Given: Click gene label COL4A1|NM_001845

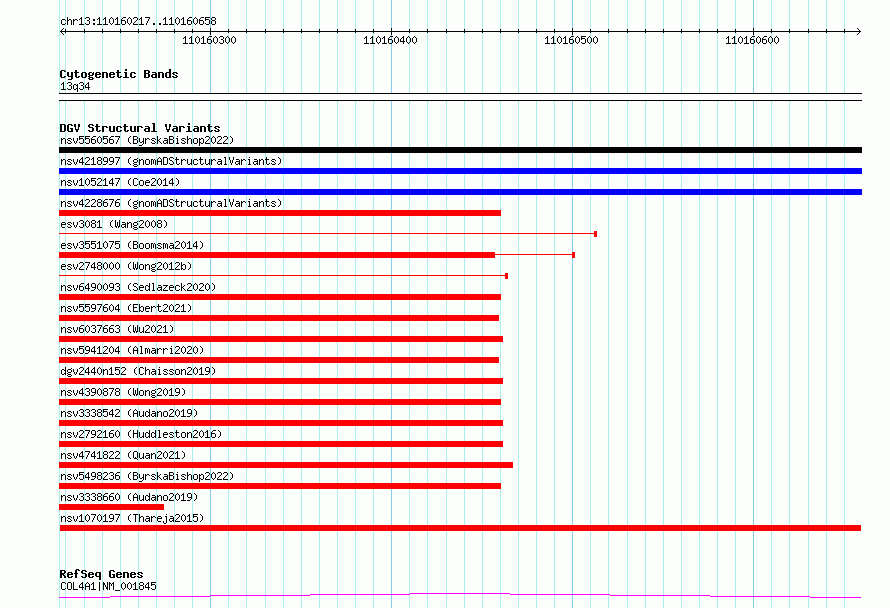Looking at the screenshot, I should click(108, 586).
